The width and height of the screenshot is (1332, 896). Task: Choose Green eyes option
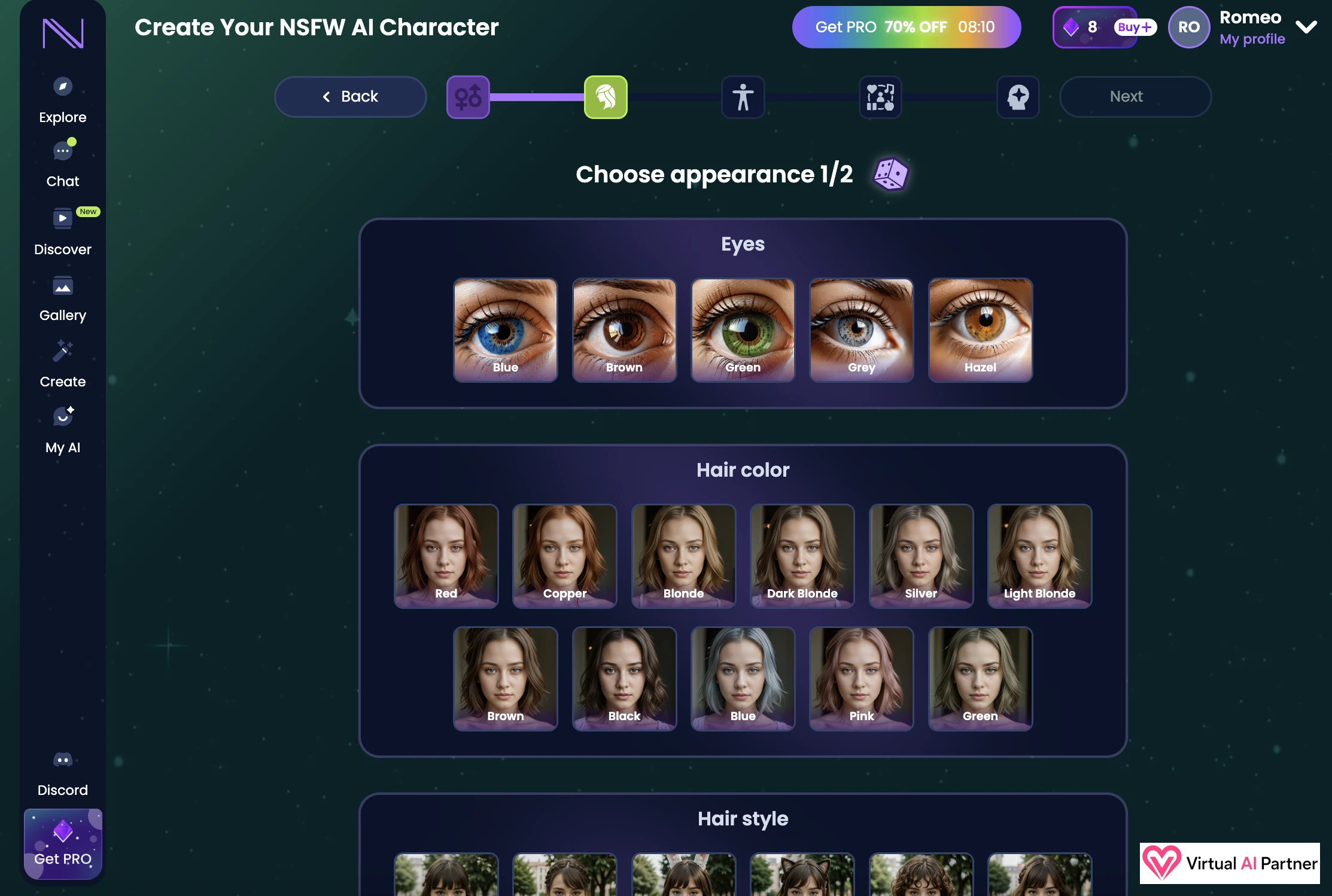(743, 330)
